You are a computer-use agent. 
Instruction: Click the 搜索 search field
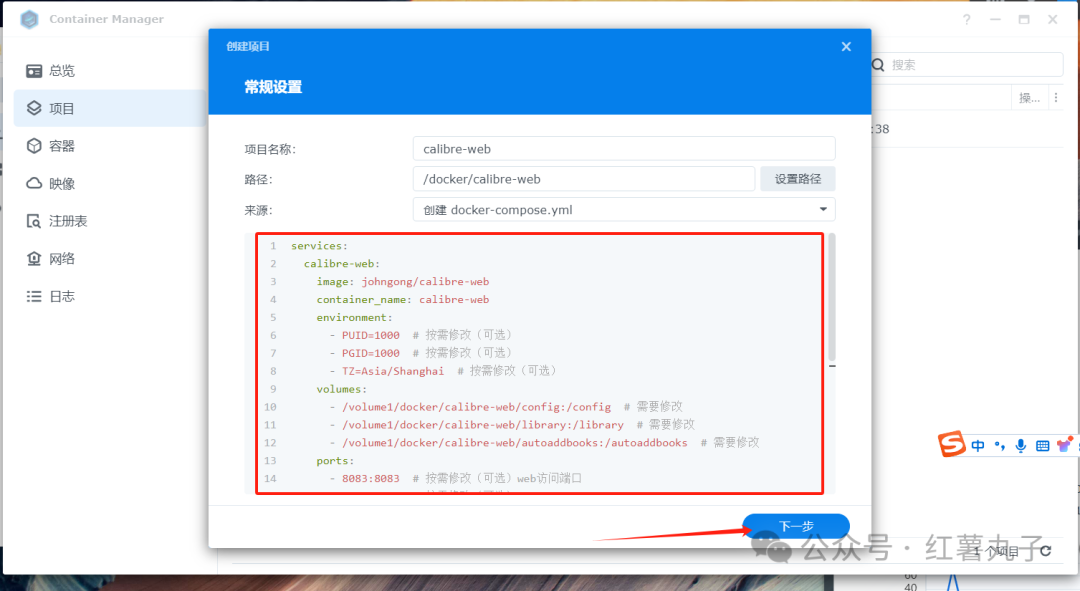point(967,65)
